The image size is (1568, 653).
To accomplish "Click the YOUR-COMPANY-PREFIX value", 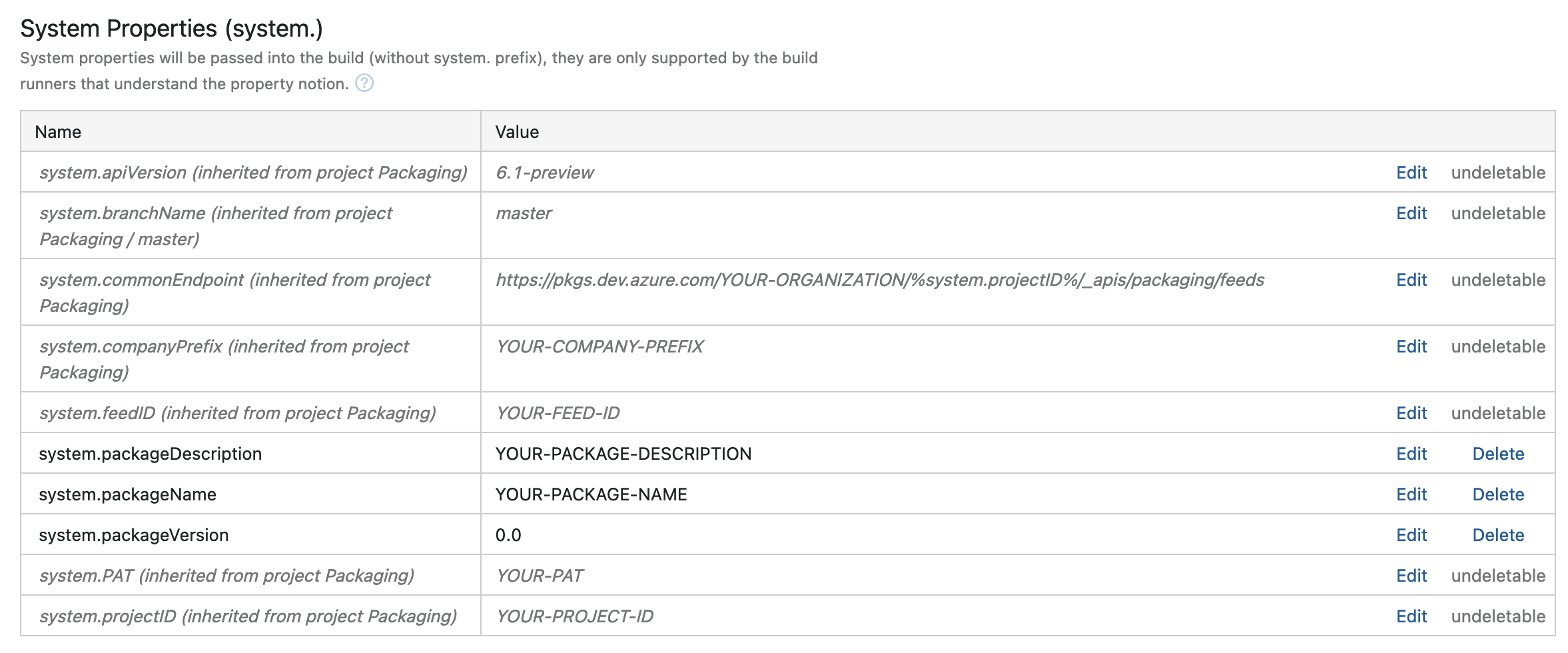I will [599, 346].
